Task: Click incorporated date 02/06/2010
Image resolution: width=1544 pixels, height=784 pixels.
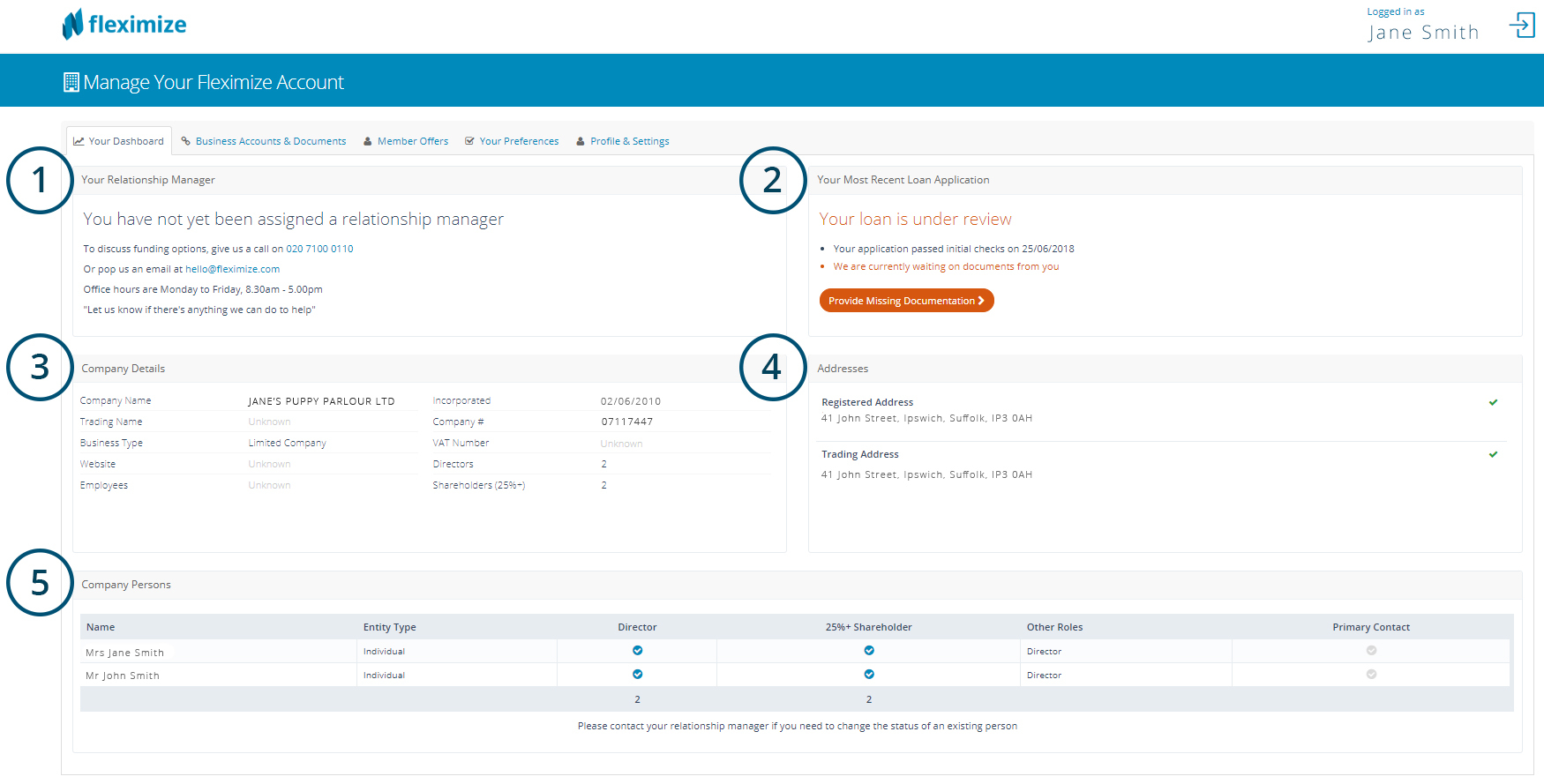Action: (x=631, y=401)
